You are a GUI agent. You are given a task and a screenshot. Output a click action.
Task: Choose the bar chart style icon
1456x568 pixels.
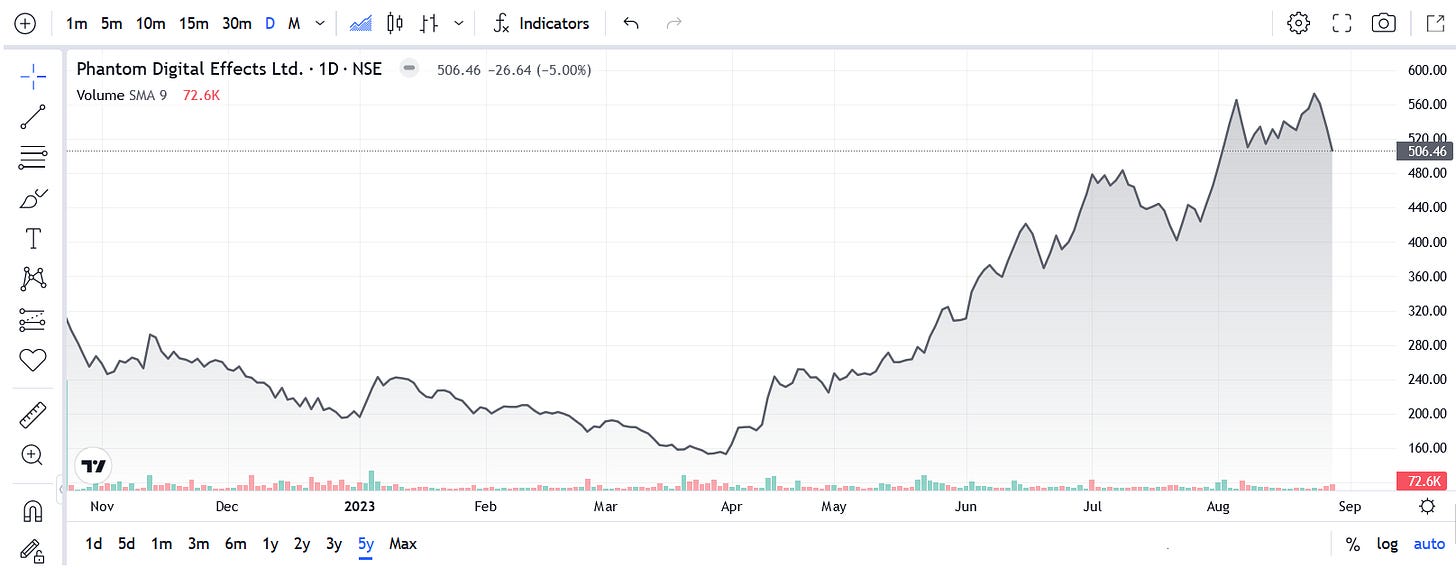[x=429, y=23]
